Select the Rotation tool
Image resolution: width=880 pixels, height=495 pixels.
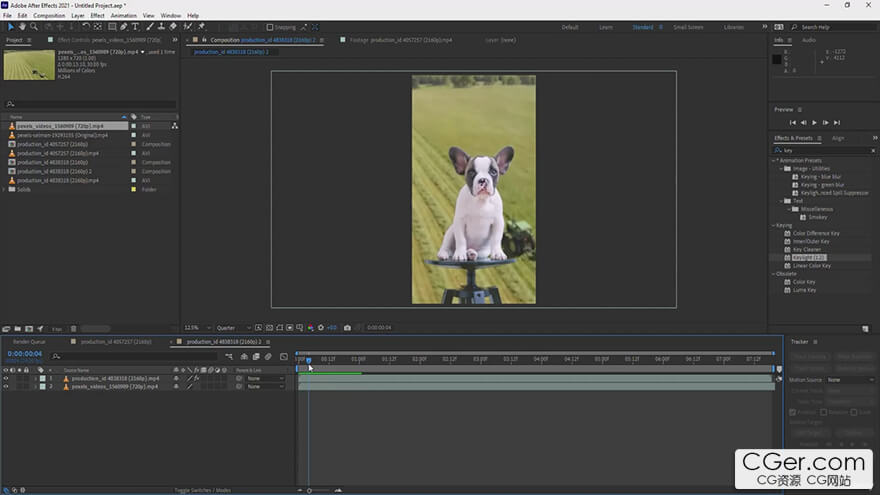click(x=86, y=26)
